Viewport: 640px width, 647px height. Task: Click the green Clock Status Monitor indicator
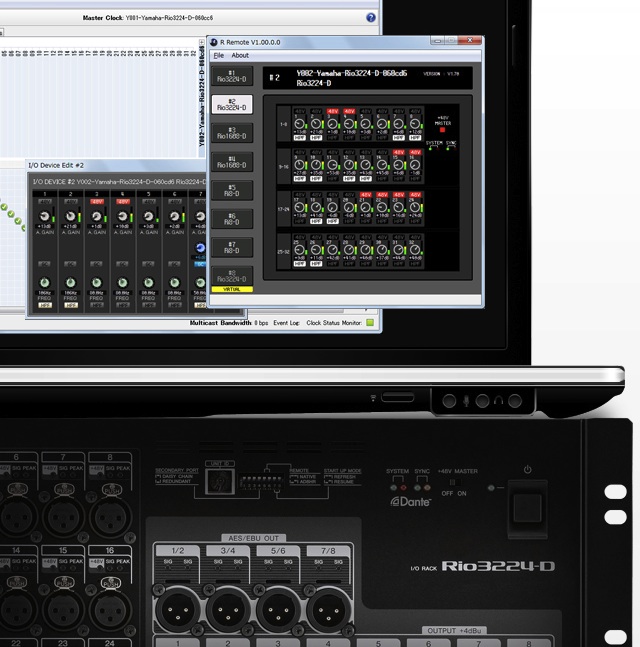click(370, 323)
